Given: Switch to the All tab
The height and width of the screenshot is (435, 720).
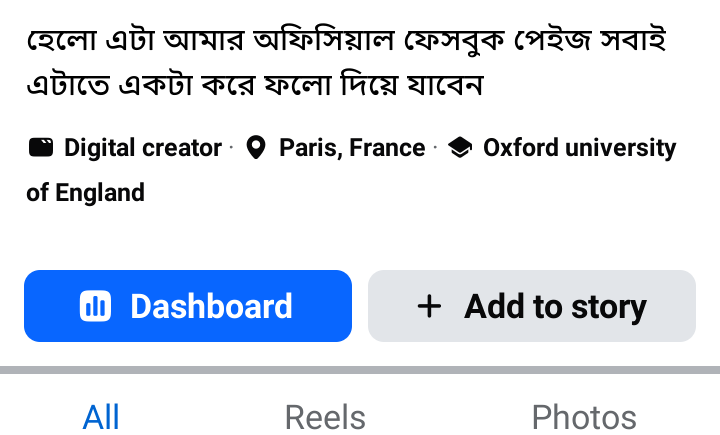Looking at the screenshot, I should pyautogui.click(x=101, y=416).
